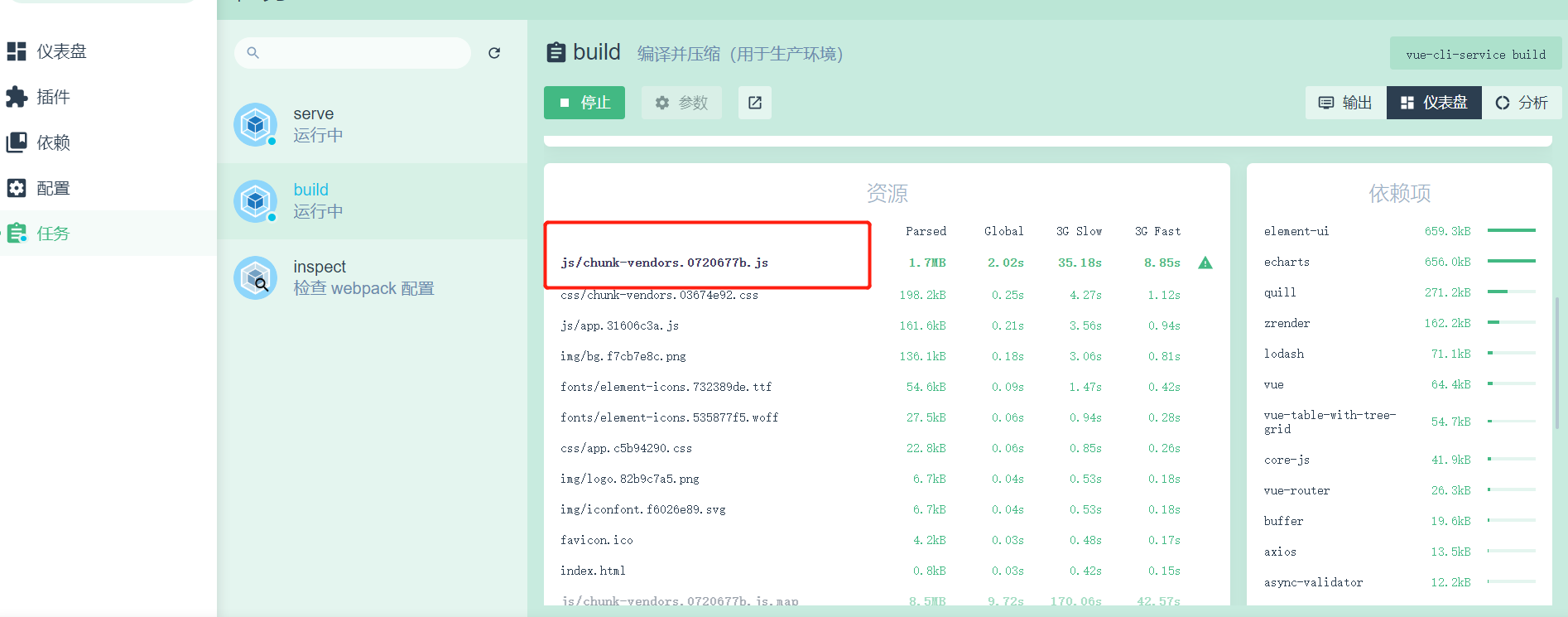Switch to the 分析 analyzer tab
The height and width of the screenshot is (617, 1568).
pyautogui.click(x=1522, y=103)
